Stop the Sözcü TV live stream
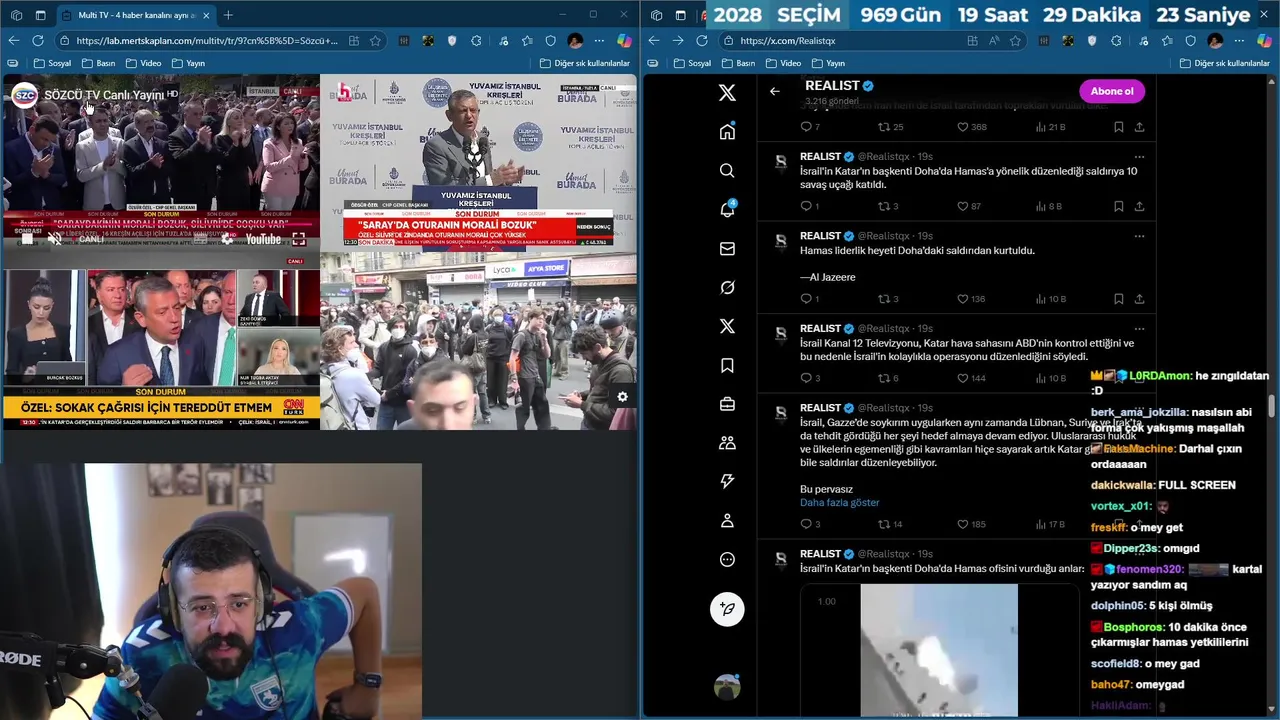The height and width of the screenshot is (720, 1280). 27,239
